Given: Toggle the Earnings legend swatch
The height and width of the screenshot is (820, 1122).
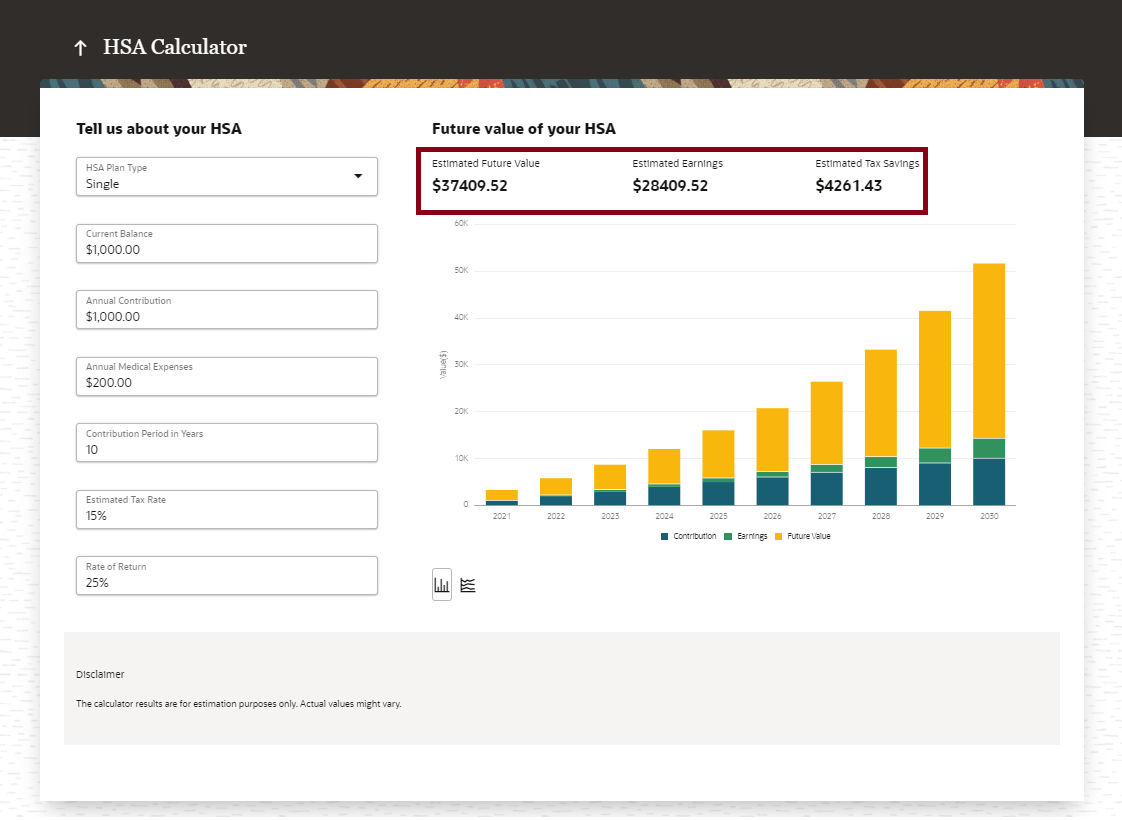Looking at the screenshot, I should (729, 537).
